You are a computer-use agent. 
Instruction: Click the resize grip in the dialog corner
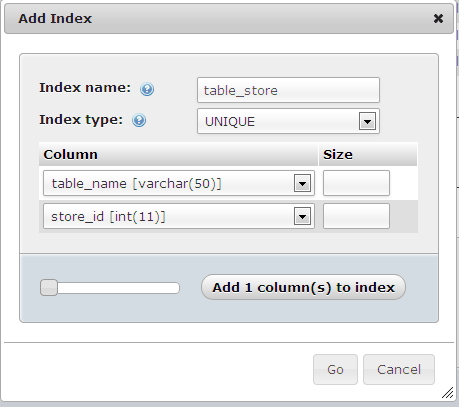[448, 393]
